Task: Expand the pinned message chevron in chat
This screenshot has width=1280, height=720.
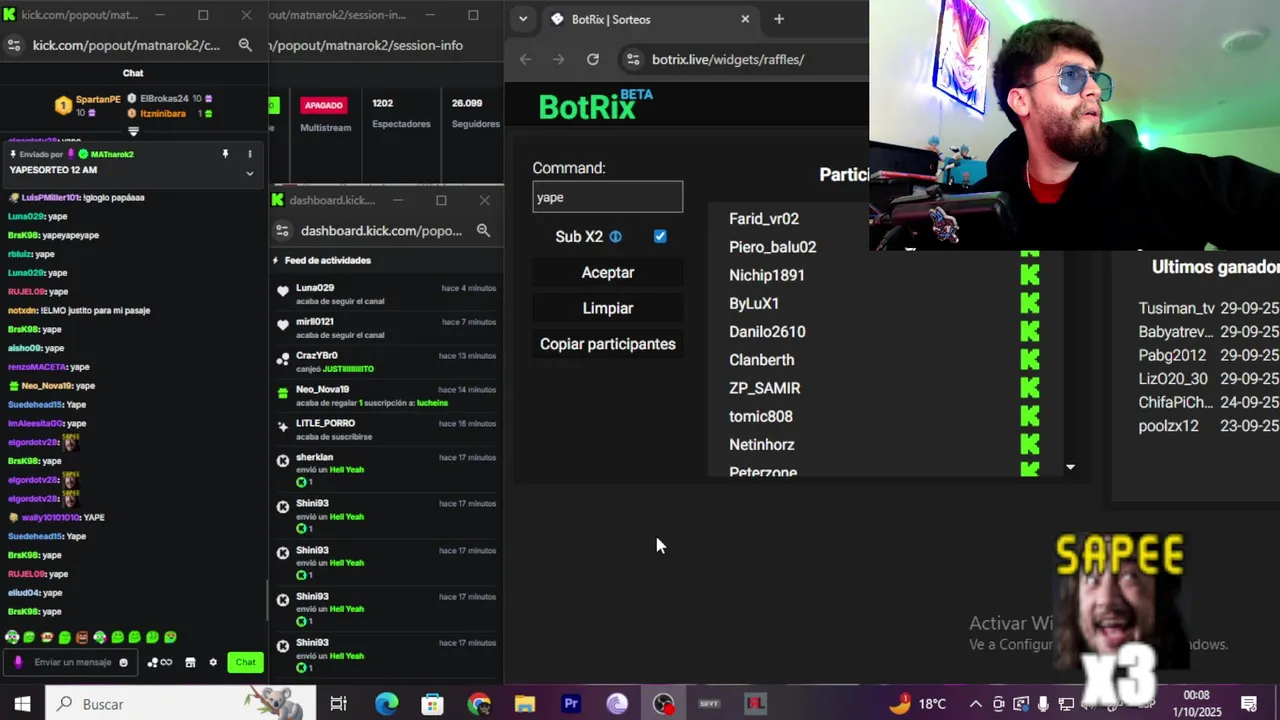Action: click(250, 173)
